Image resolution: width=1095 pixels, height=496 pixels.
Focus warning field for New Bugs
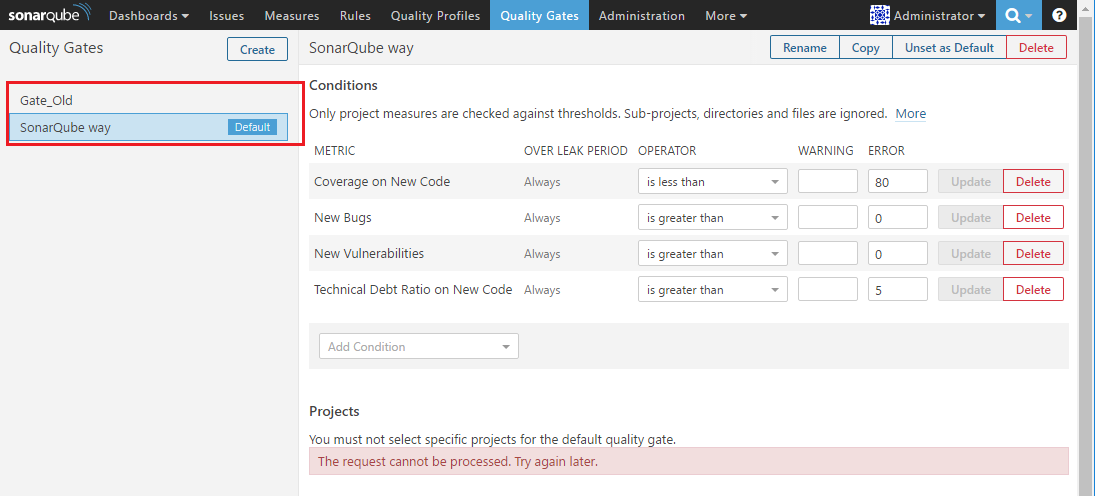tap(828, 217)
